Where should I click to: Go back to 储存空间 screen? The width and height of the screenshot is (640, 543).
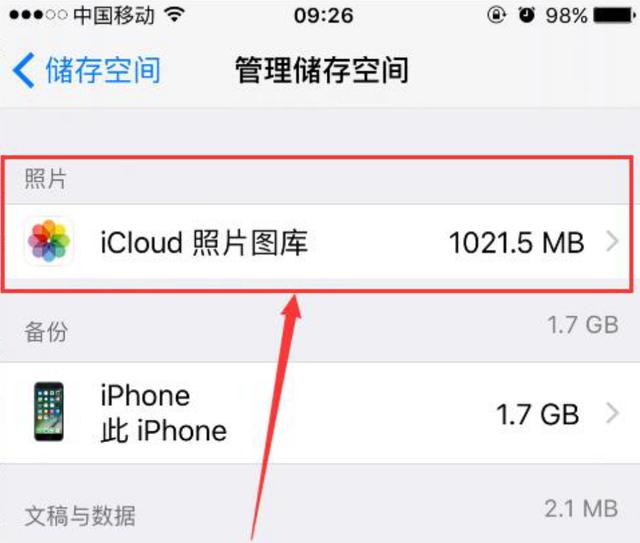pos(87,70)
